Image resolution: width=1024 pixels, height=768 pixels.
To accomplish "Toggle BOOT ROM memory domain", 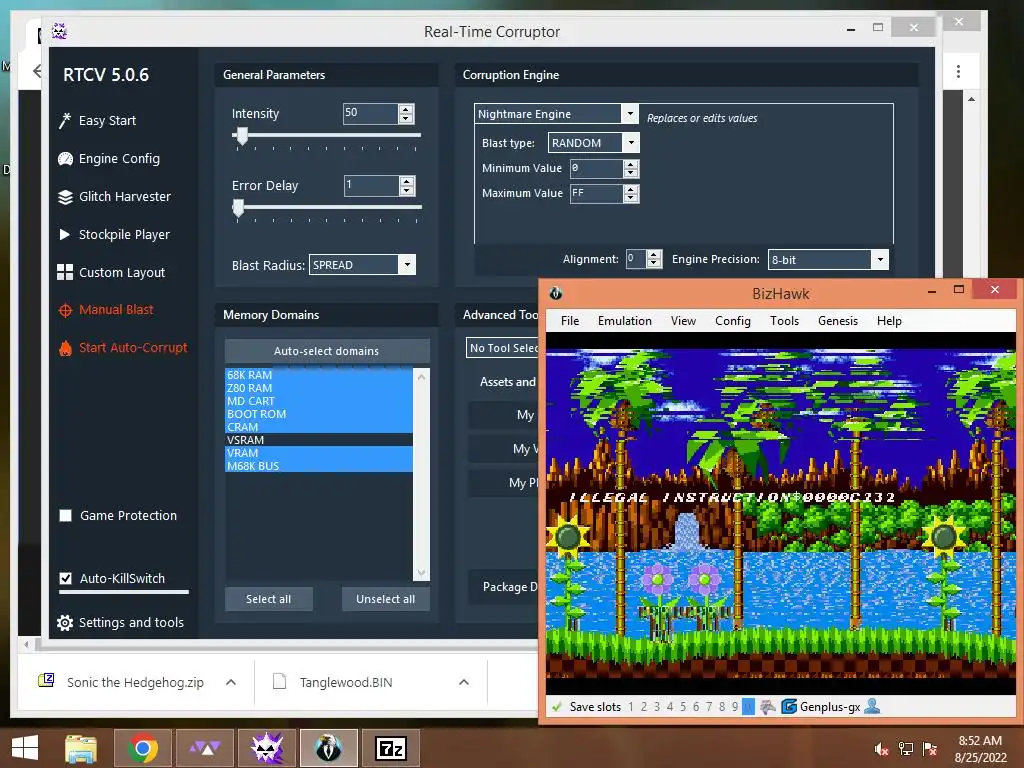I will (319, 414).
